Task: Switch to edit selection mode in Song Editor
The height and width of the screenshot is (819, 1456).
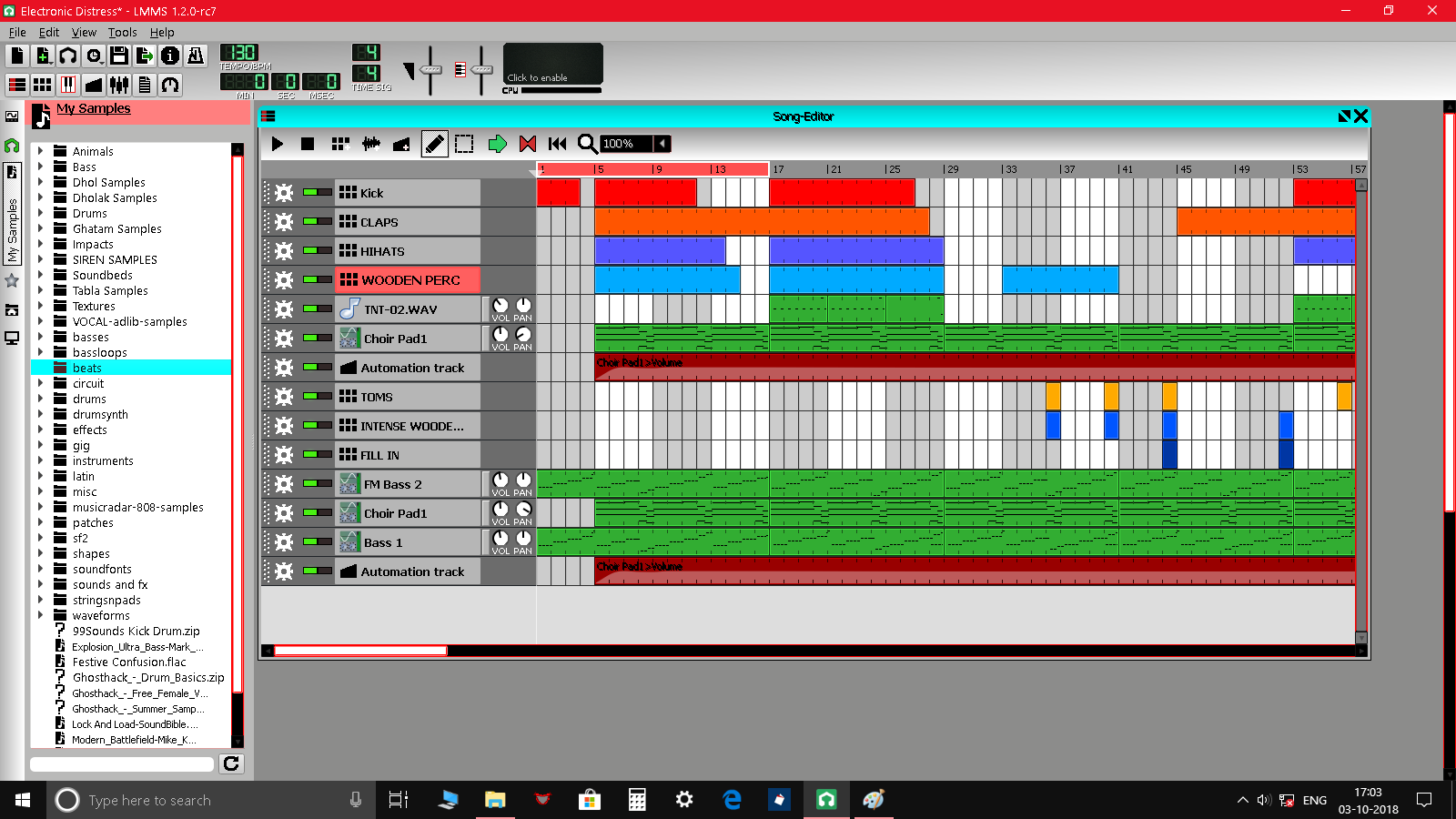Action: (x=464, y=144)
